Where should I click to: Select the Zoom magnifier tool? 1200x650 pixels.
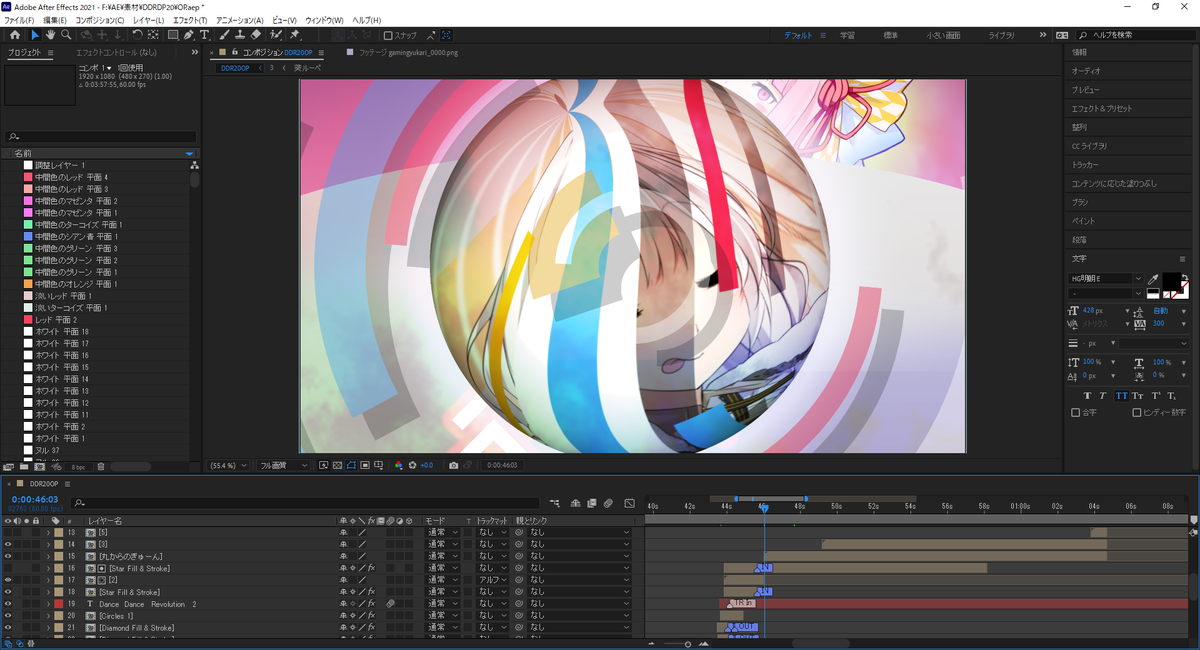67,35
